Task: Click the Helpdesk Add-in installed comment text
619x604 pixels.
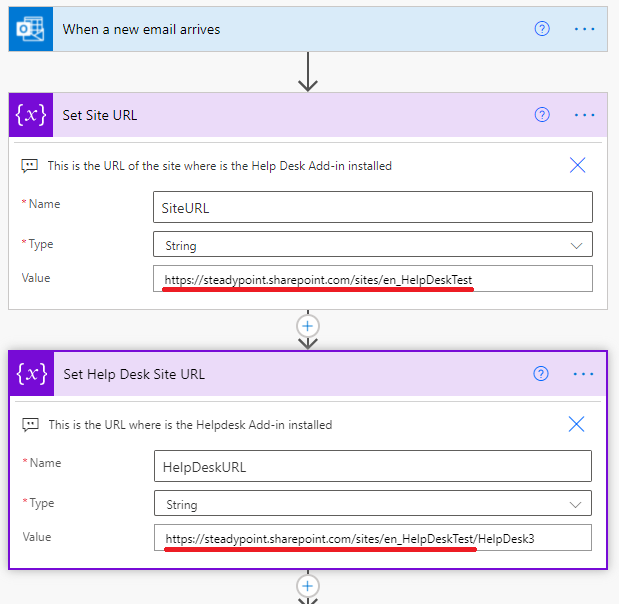Action: (x=190, y=425)
